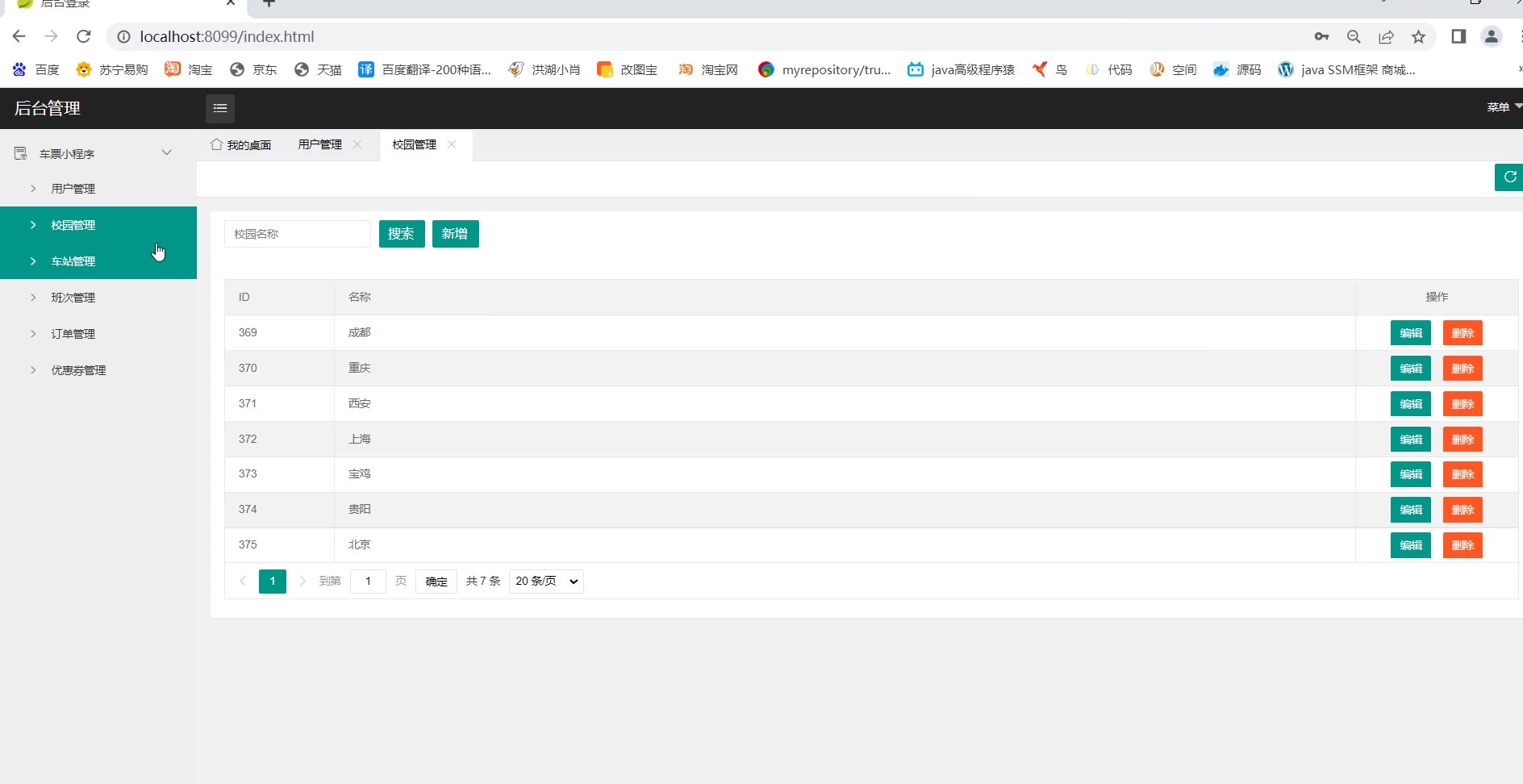Screen dimensions: 1523x784
Task: Bookmark this page with star icon
Action: [1418, 36]
